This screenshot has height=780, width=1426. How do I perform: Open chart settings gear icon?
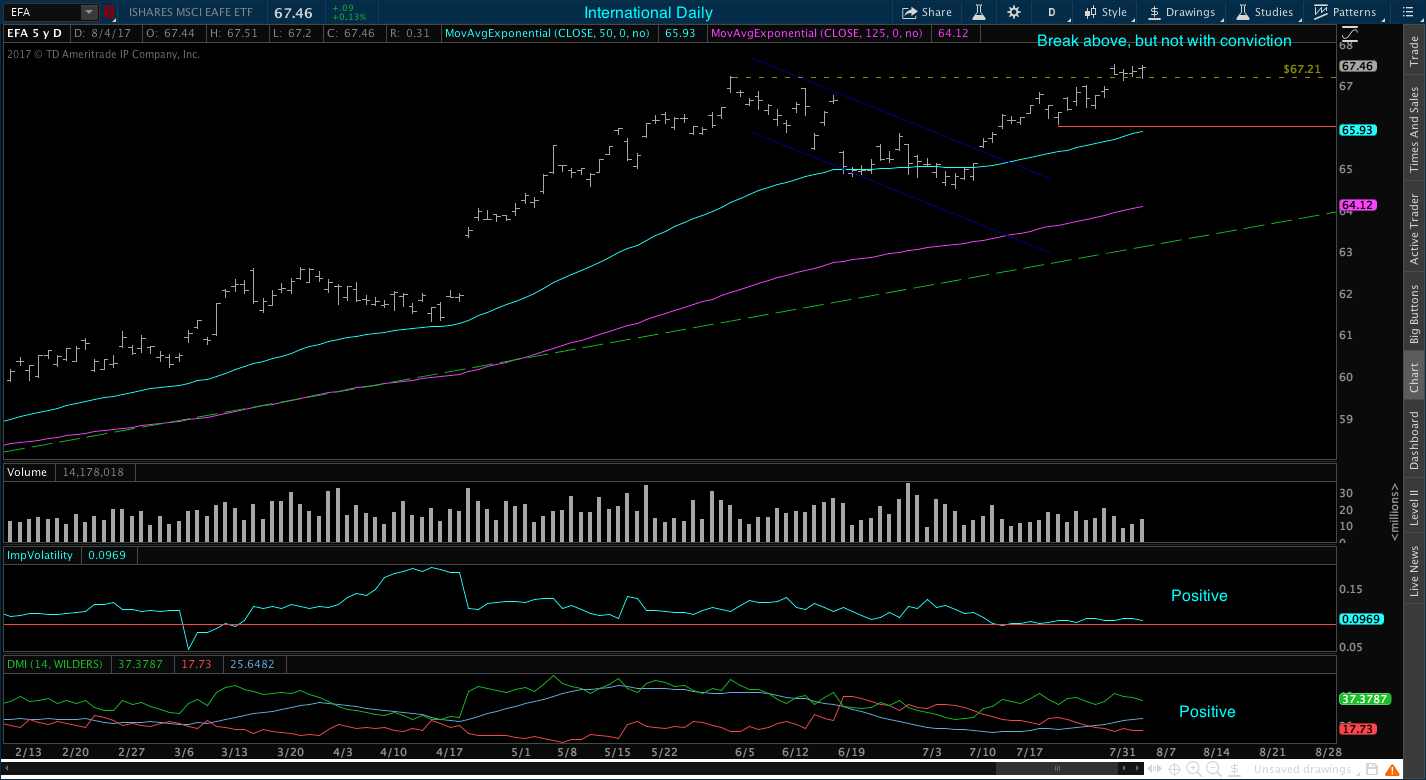1014,12
